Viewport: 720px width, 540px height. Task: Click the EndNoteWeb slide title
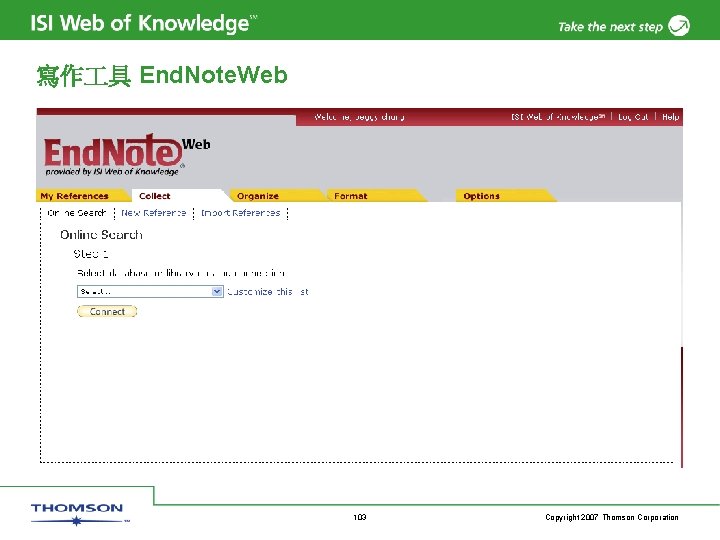(162, 75)
